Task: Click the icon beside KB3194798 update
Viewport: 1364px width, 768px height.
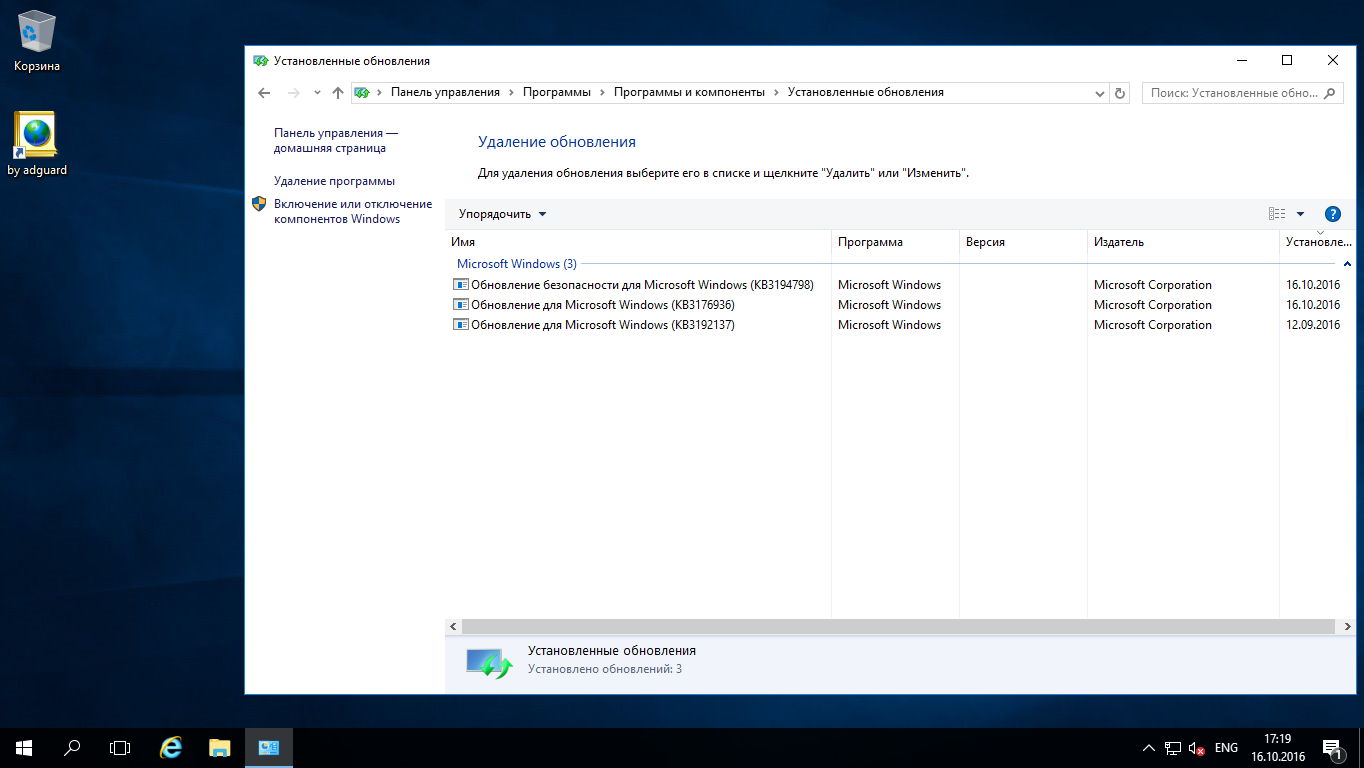Action: 460,285
